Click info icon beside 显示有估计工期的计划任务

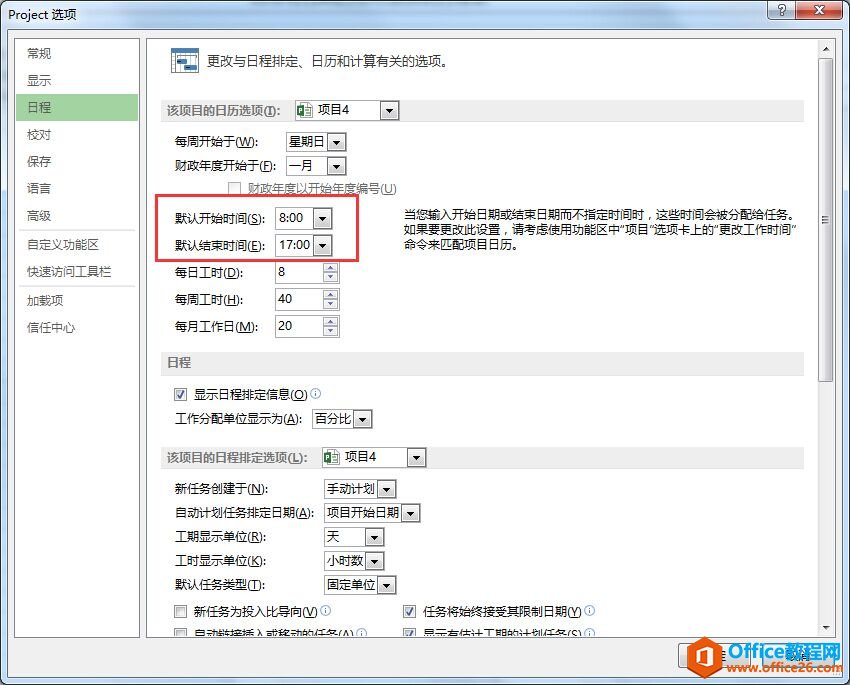591,634
